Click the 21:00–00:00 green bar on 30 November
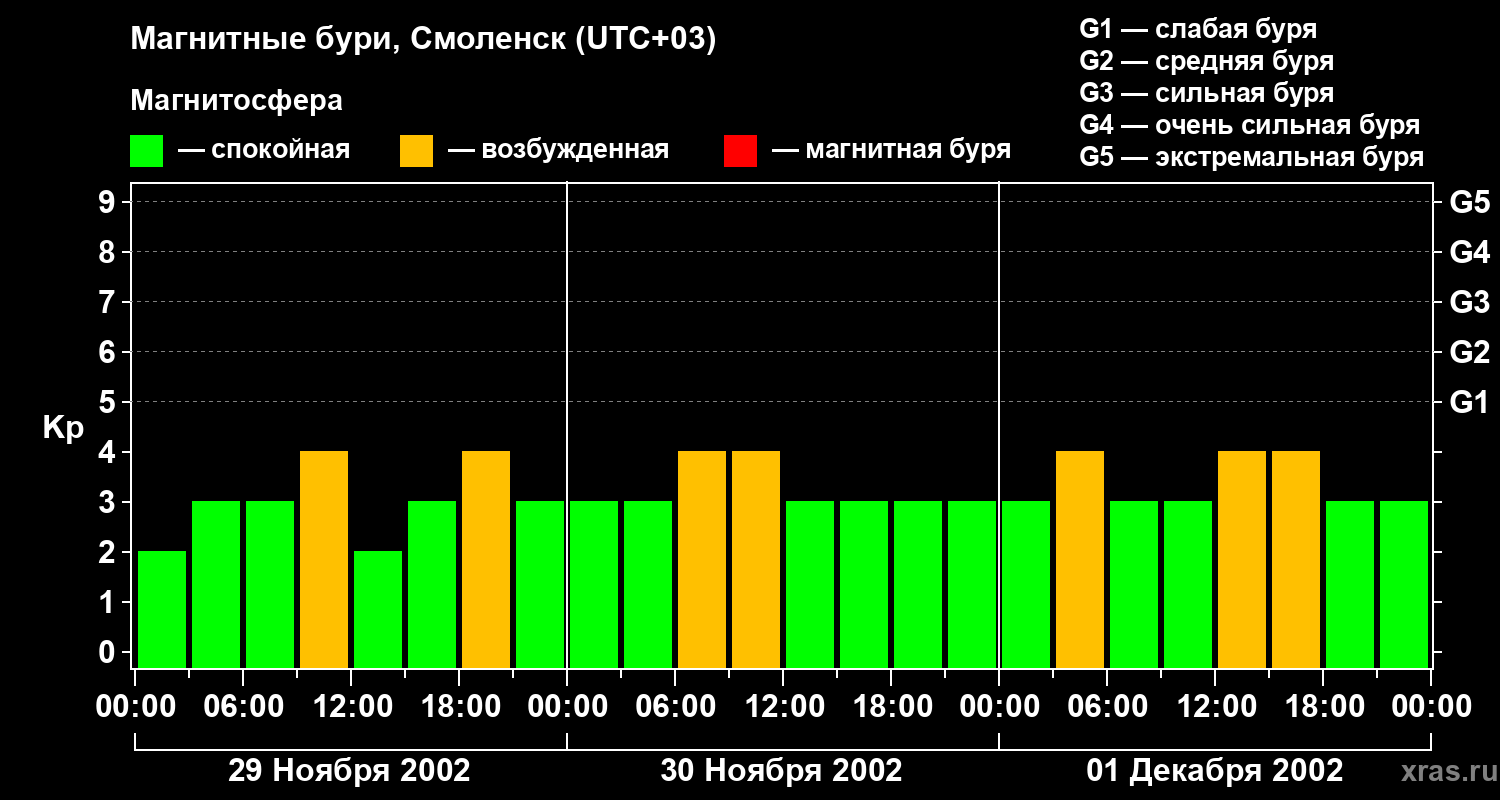Image resolution: width=1500 pixels, height=800 pixels. (972, 584)
